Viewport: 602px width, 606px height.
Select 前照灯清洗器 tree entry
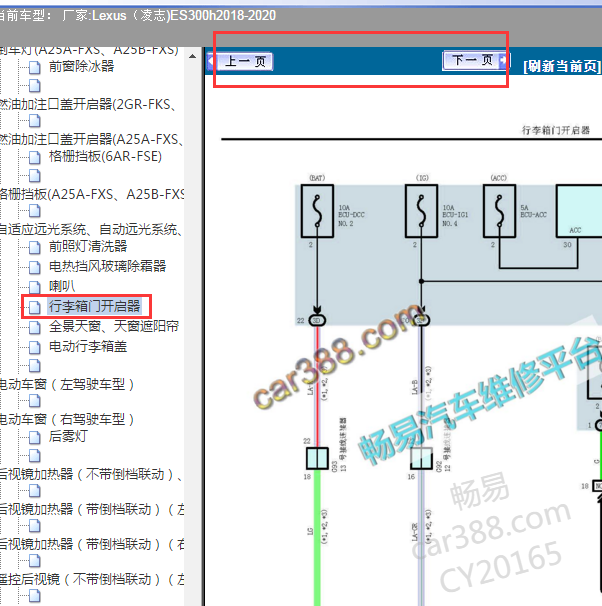(x=88, y=247)
